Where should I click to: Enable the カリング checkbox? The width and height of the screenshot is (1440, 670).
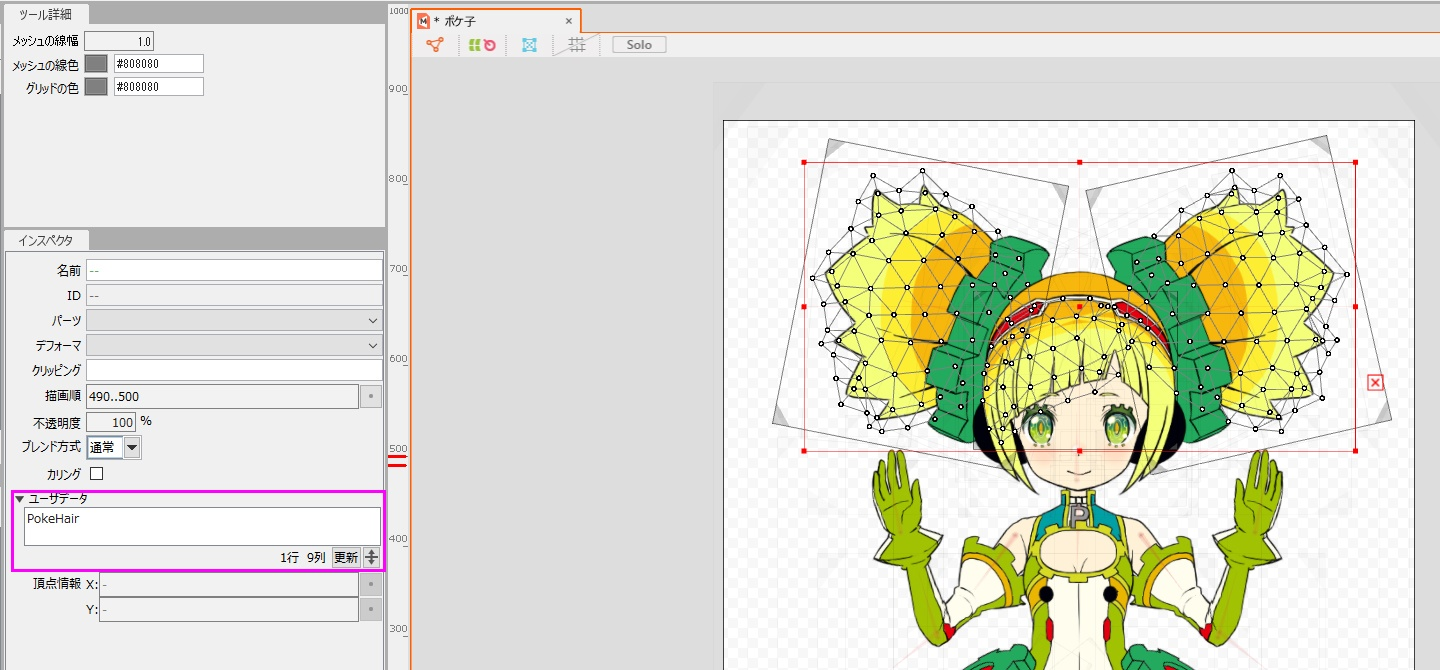point(97,473)
